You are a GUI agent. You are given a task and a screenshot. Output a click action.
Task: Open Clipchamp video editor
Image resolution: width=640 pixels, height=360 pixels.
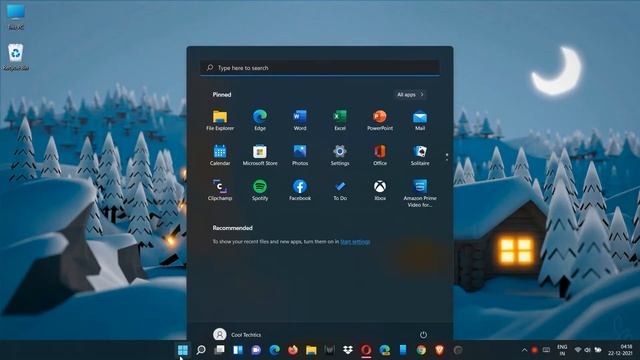point(220,190)
